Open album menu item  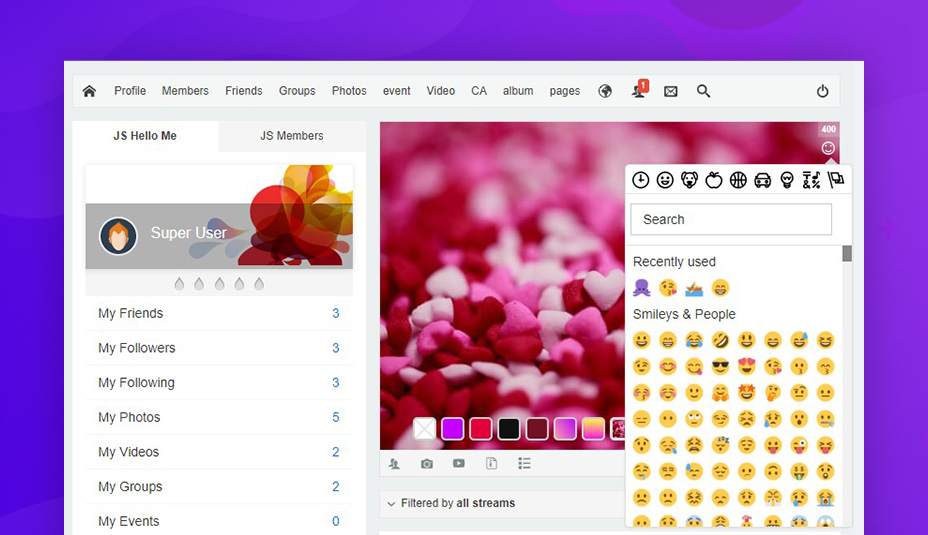click(x=518, y=91)
